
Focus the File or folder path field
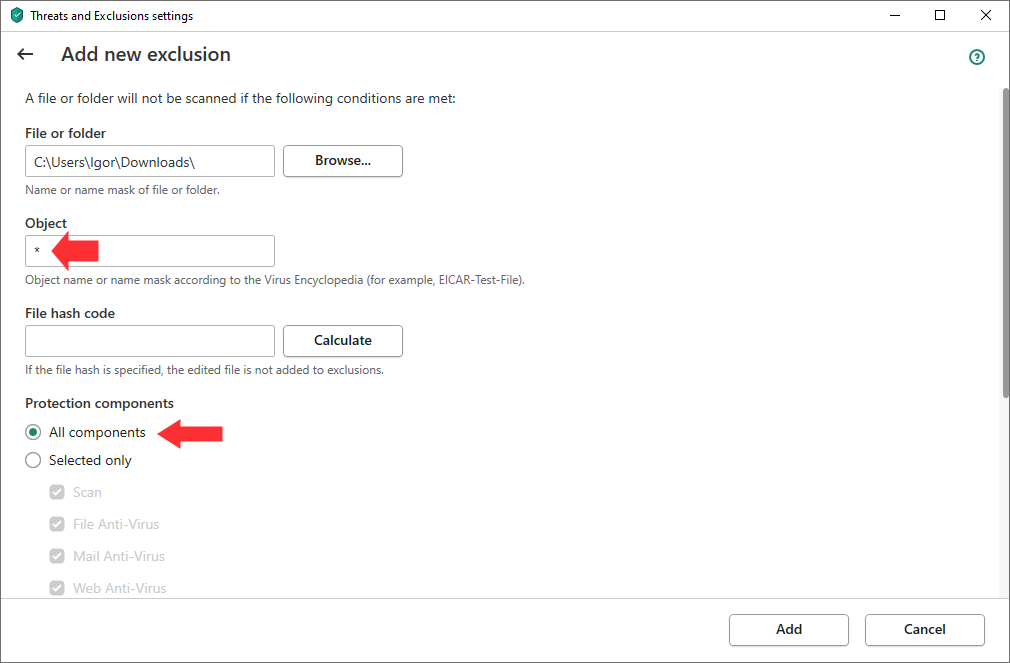tap(150, 161)
